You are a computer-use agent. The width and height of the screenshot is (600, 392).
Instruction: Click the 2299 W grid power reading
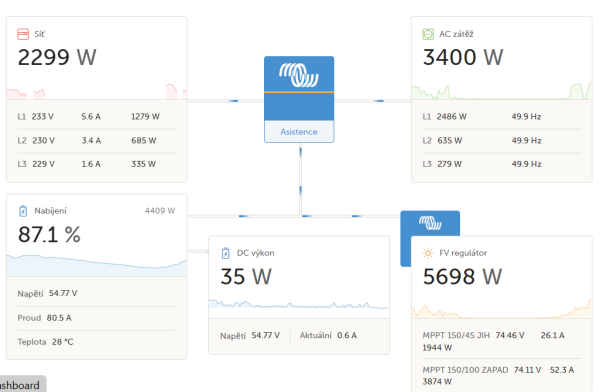(x=57, y=57)
